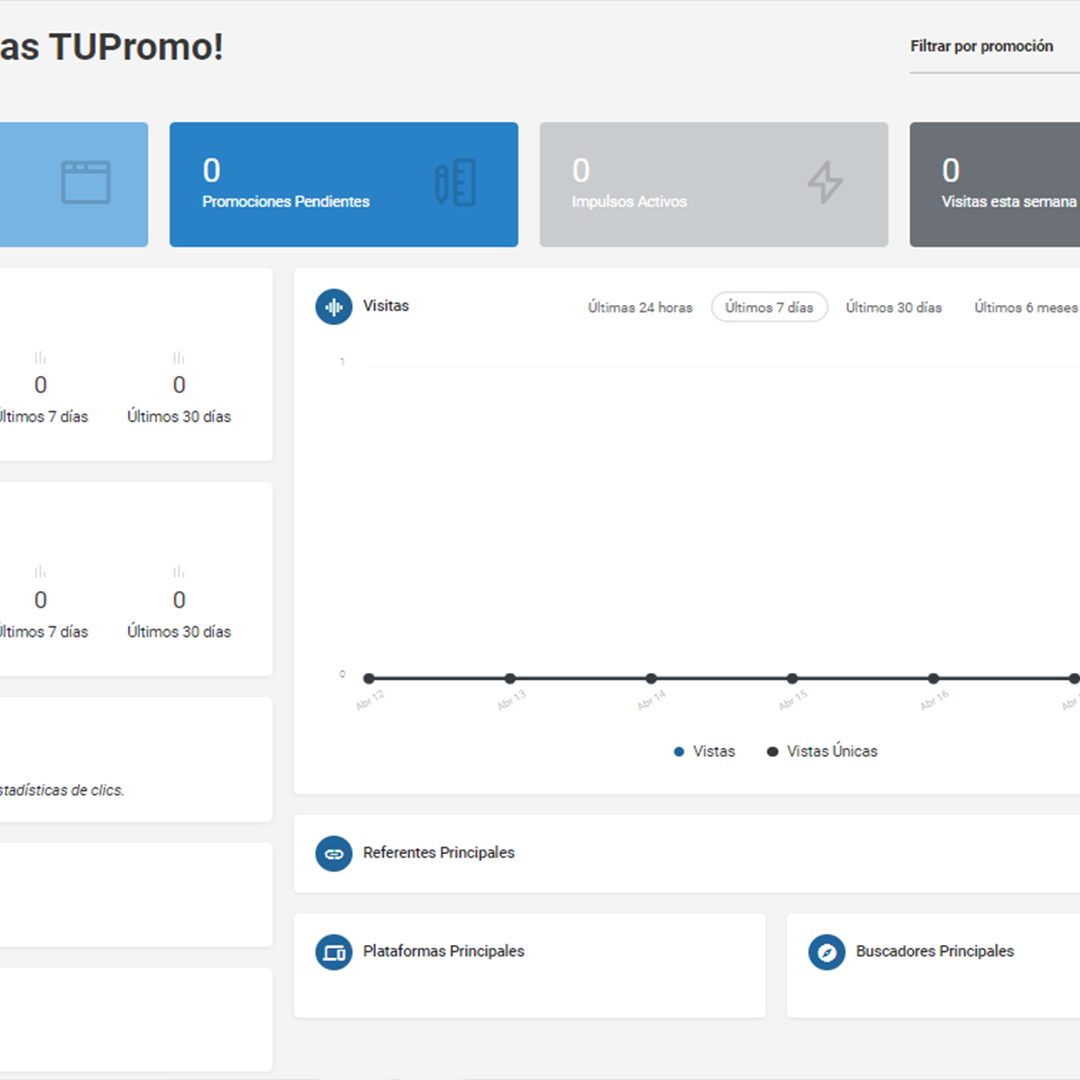Click the Abr 14 data point on chart
Image resolution: width=1080 pixels, height=1080 pixels.
coord(651,678)
